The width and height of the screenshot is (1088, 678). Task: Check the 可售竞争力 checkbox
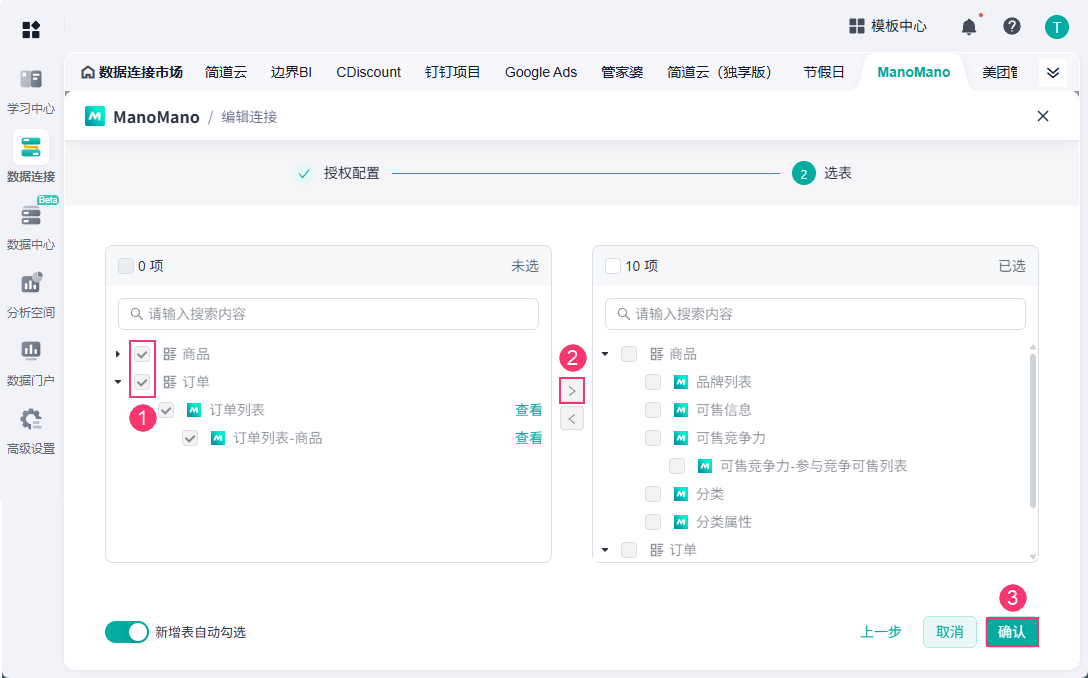pos(653,439)
